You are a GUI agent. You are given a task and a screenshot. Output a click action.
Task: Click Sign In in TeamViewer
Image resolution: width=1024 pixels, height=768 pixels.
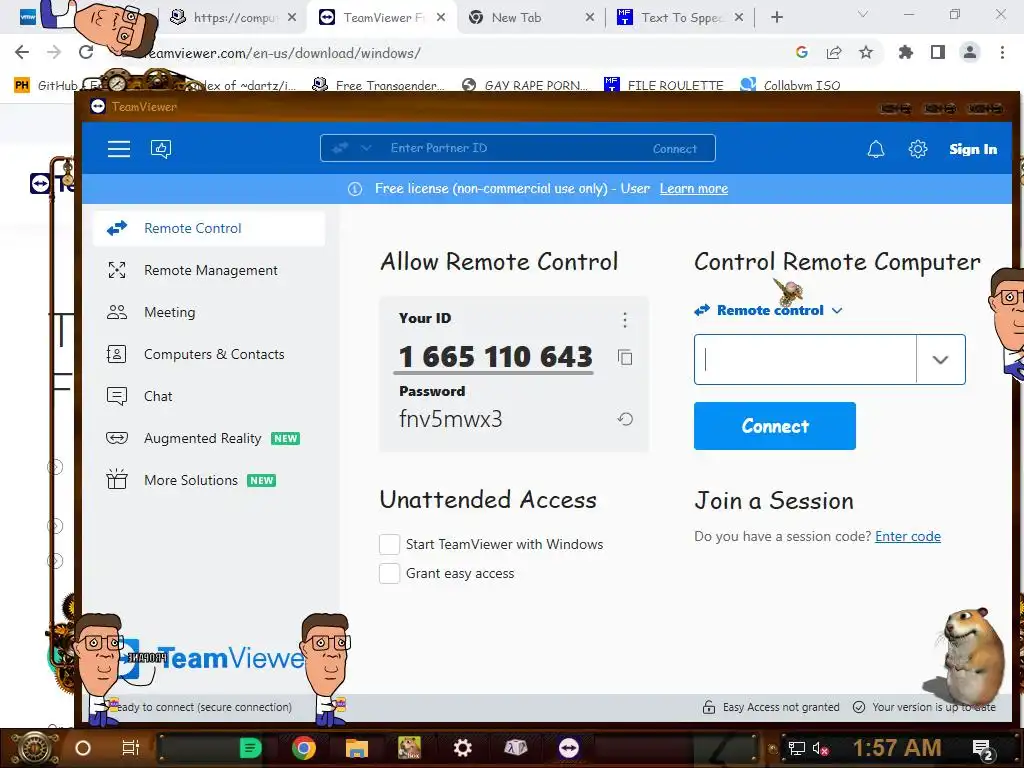pyautogui.click(x=973, y=150)
